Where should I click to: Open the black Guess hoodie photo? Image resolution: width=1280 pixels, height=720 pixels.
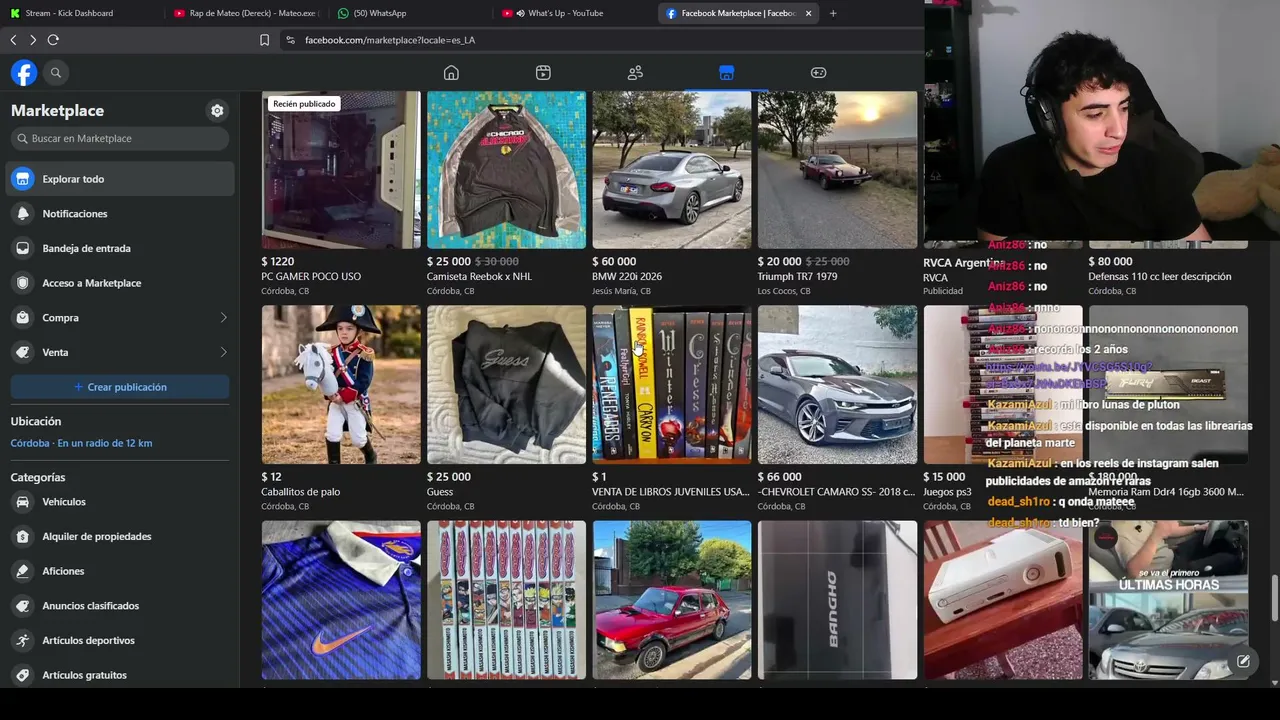tap(506, 385)
